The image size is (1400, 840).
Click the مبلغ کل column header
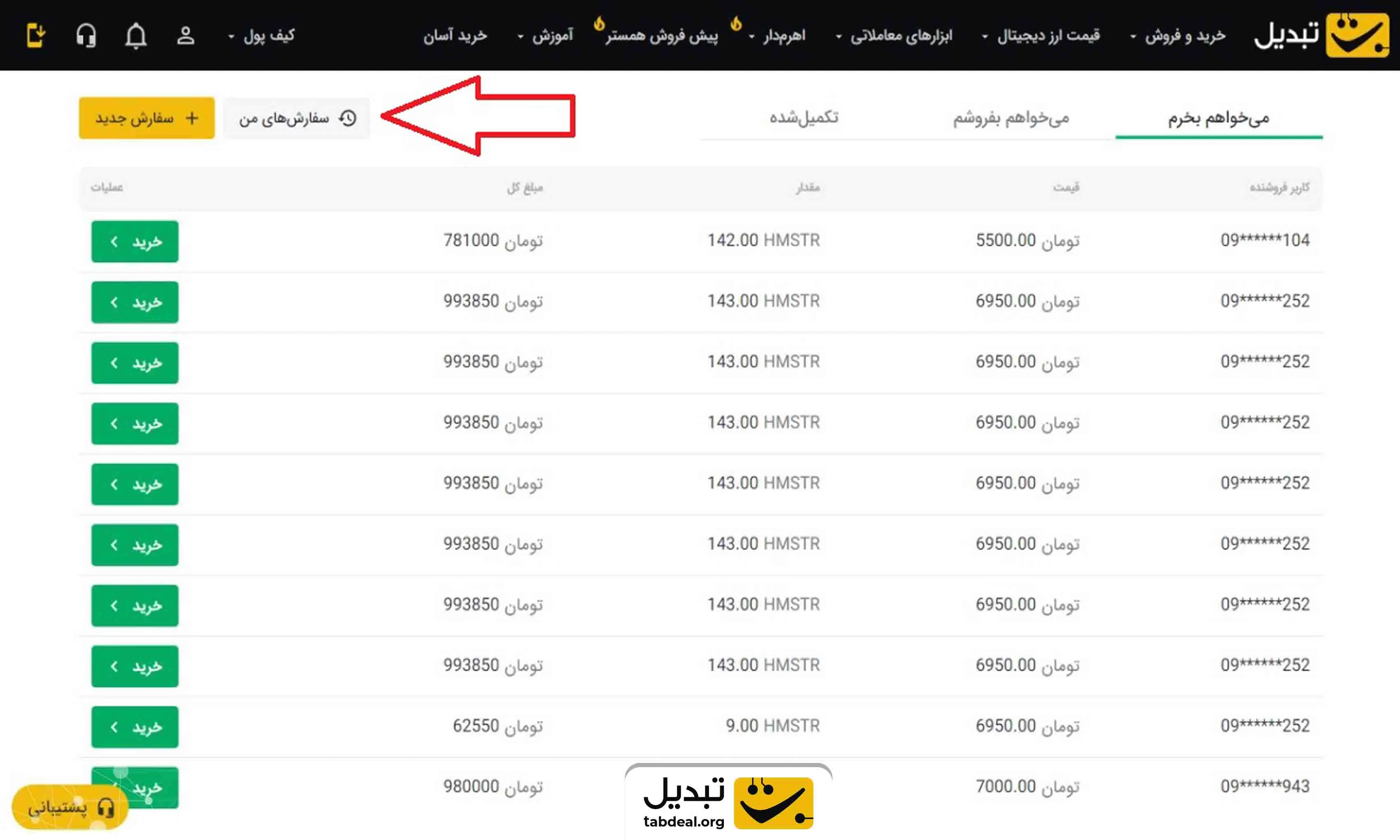(525, 187)
